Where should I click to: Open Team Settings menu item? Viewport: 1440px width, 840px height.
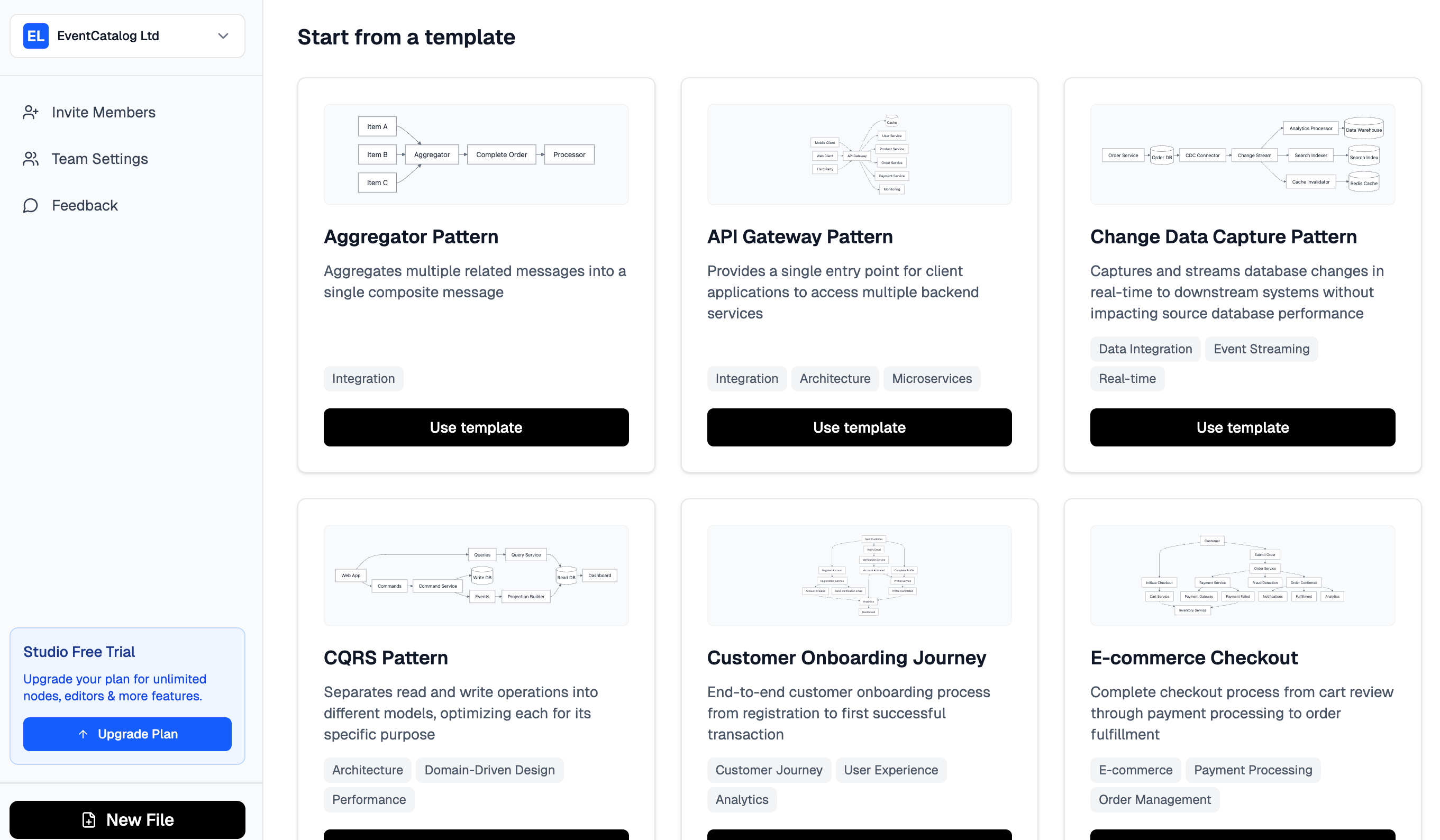point(99,159)
